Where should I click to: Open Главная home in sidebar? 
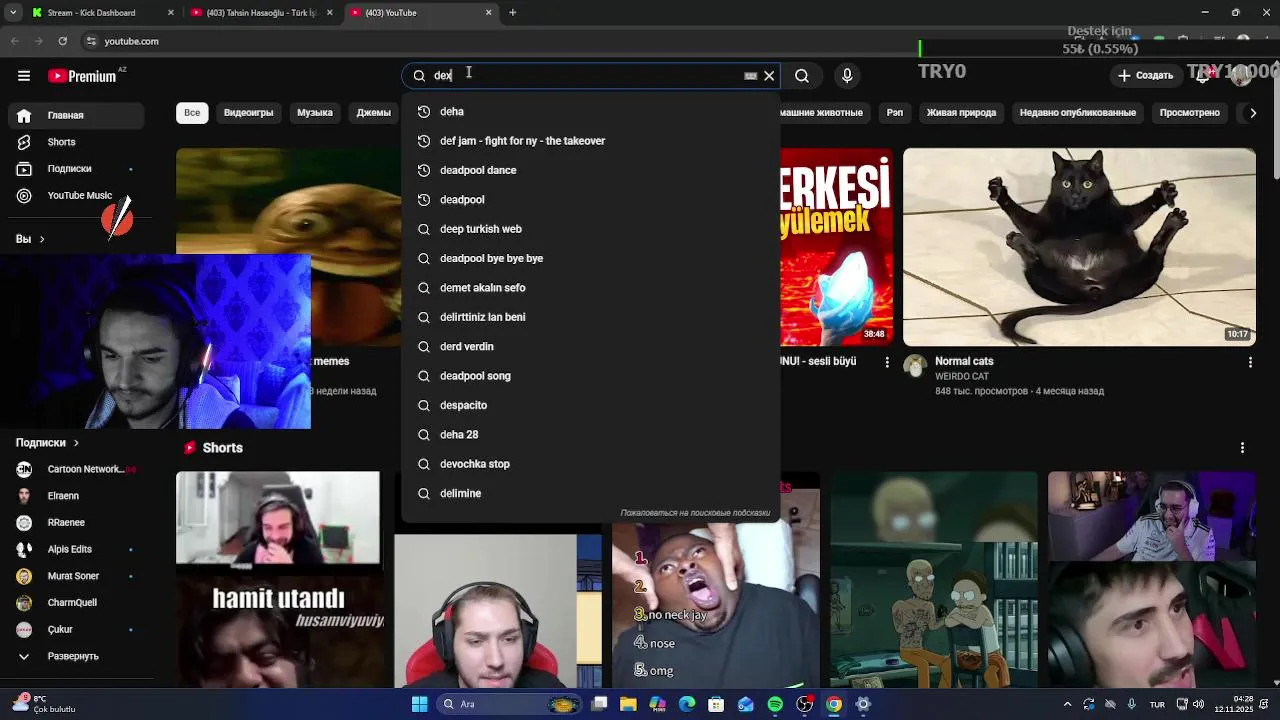[77, 115]
